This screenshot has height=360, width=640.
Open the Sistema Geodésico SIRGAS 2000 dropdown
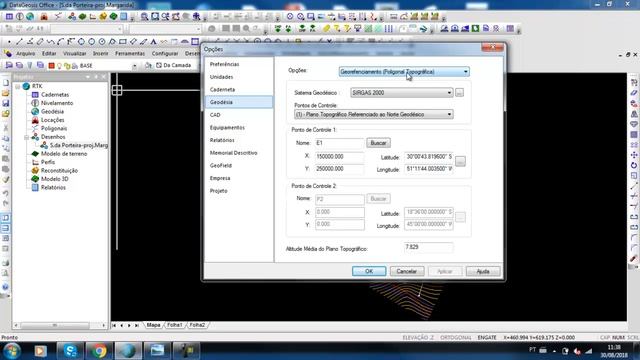pos(402,93)
